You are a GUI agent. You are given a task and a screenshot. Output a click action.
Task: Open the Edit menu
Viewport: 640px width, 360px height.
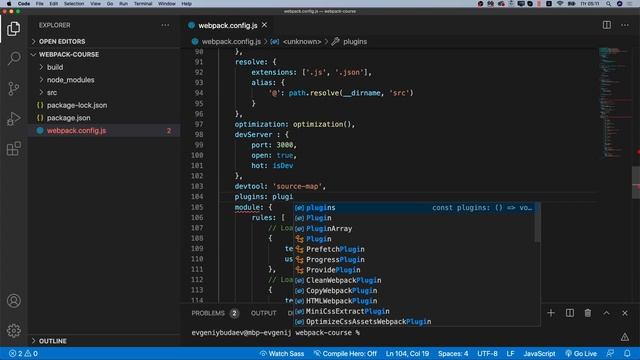53,4
